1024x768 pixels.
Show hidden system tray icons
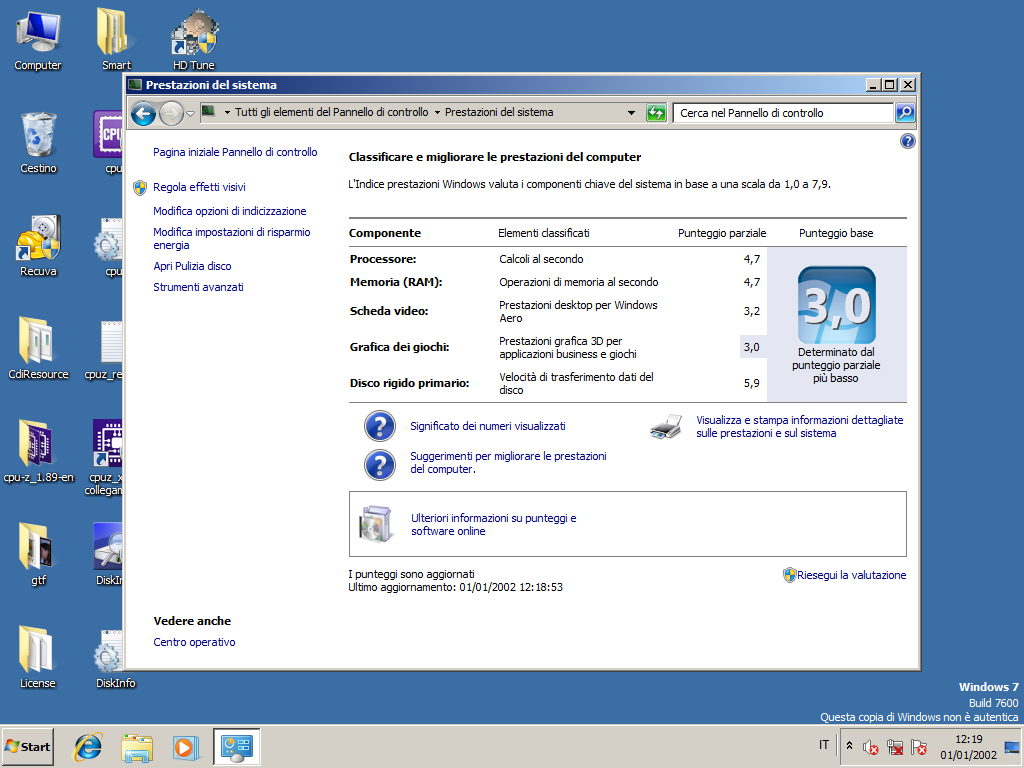point(849,746)
